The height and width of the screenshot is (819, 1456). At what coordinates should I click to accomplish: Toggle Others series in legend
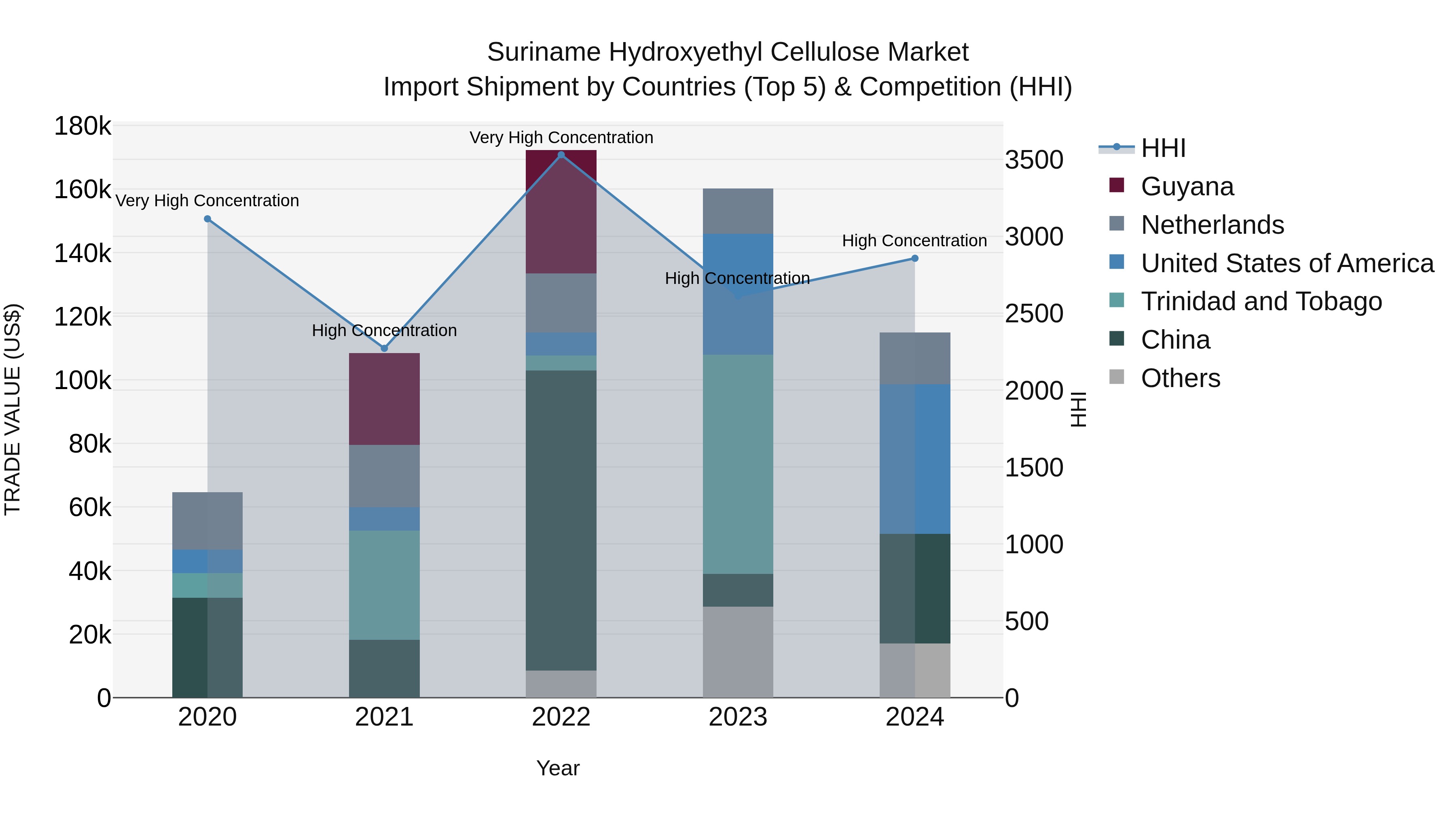pos(1165,378)
